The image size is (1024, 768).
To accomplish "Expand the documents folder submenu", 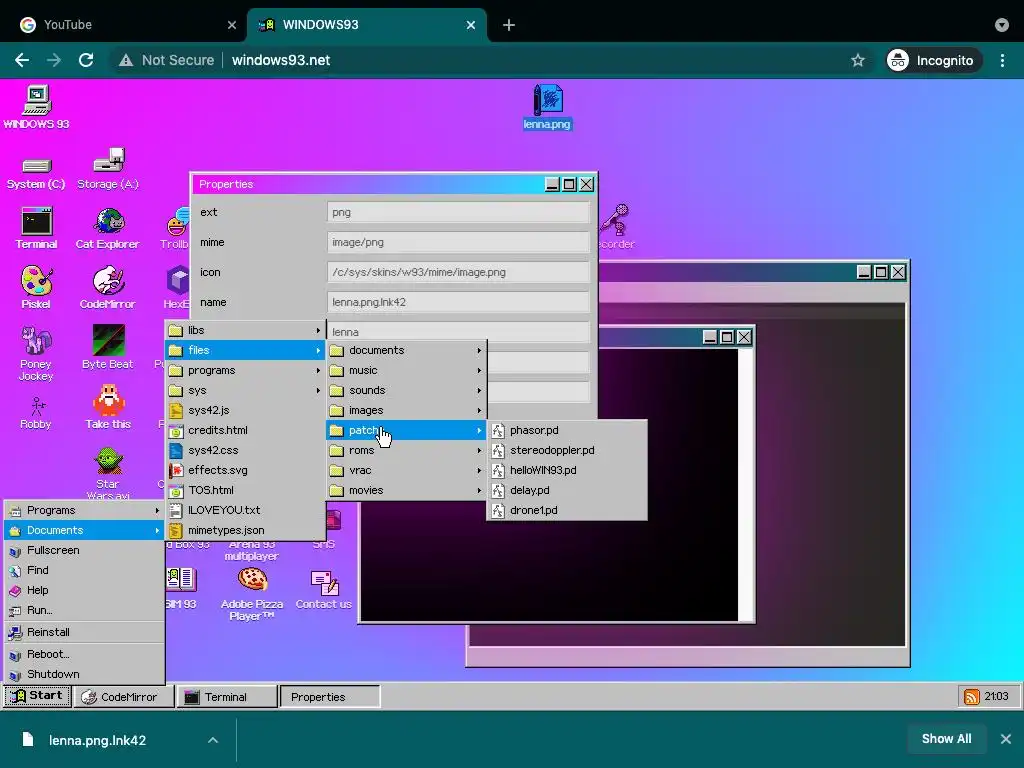I will tap(406, 350).
